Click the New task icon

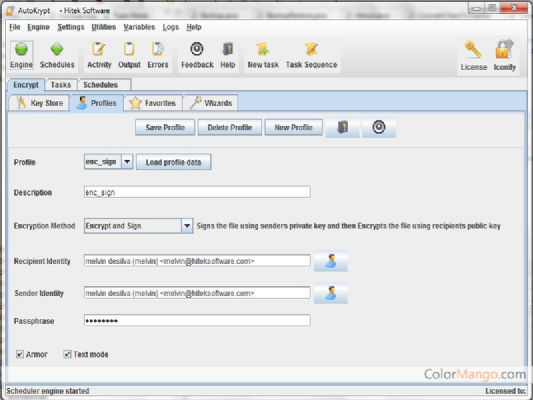(263, 55)
